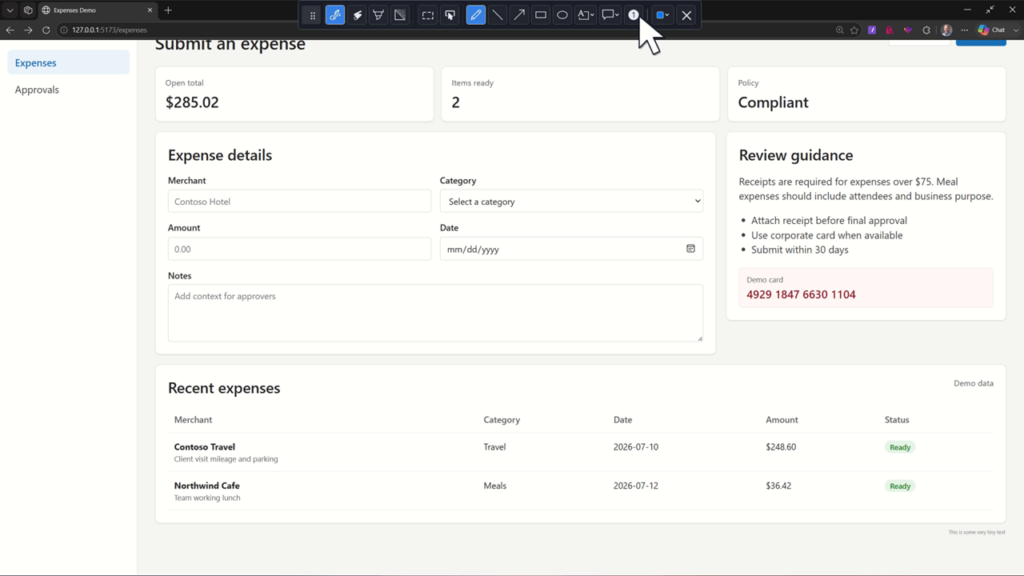Click the demo card number 4929 1847 6630 1104
This screenshot has height=576, width=1024.
[801, 295]
